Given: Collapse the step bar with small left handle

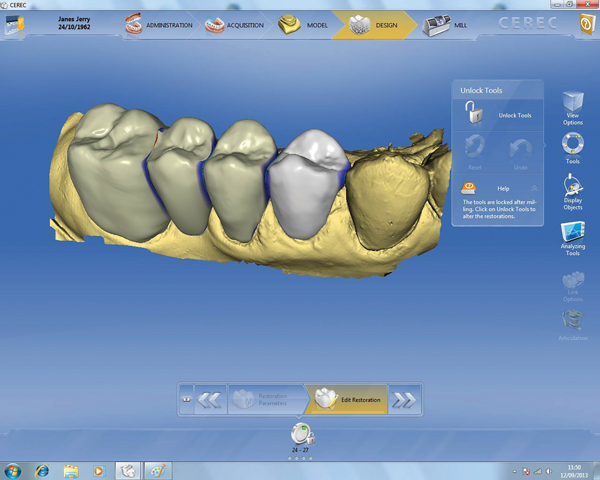Looking at the screenshot, I should pyautogui.click(x=186, y=399).
